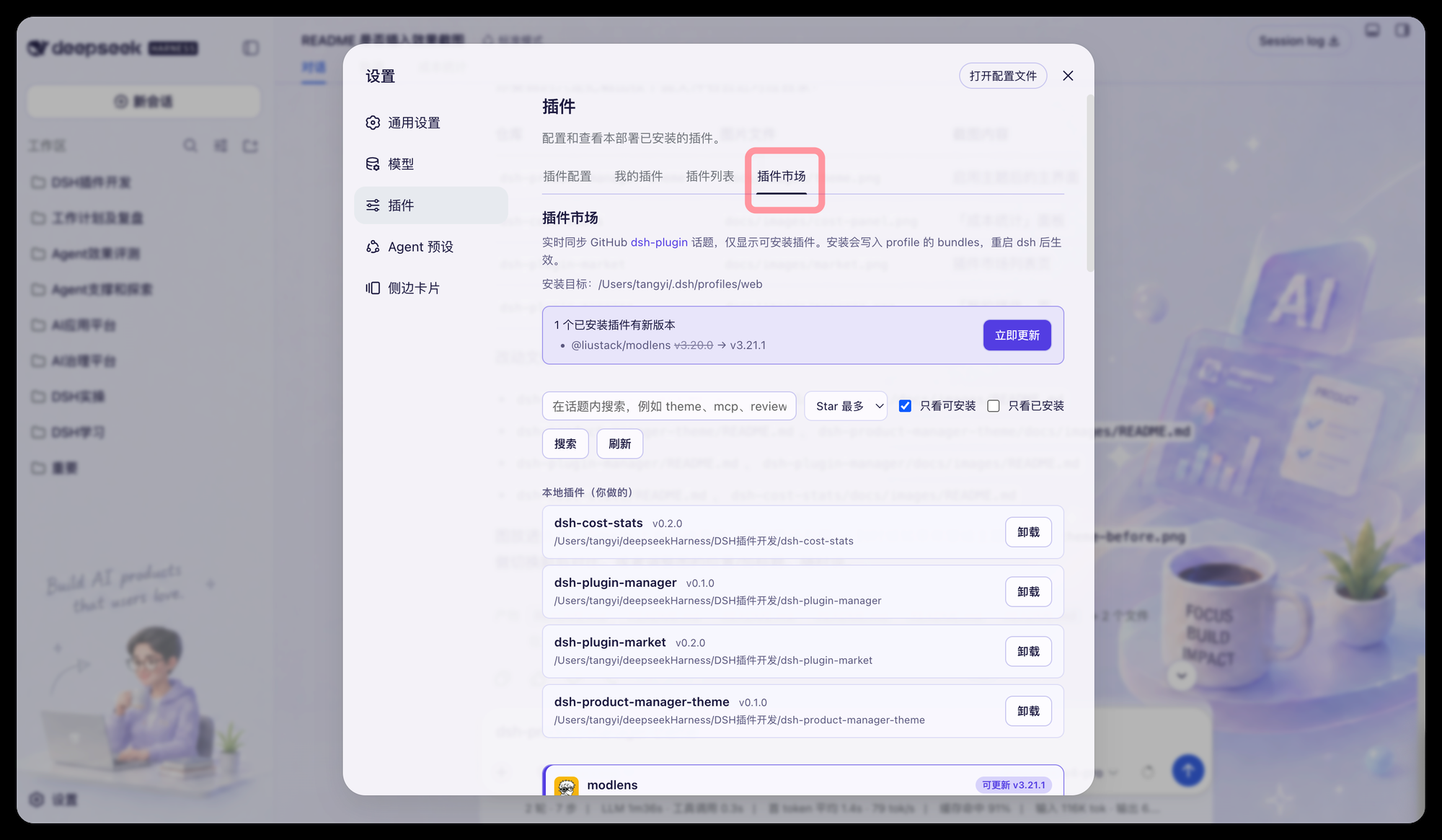The height and width of the screenshot is (840, 1442).
Task: Click the 本地插件（你做的） section label
Action: pyautogui.click(x=588, y=492)
